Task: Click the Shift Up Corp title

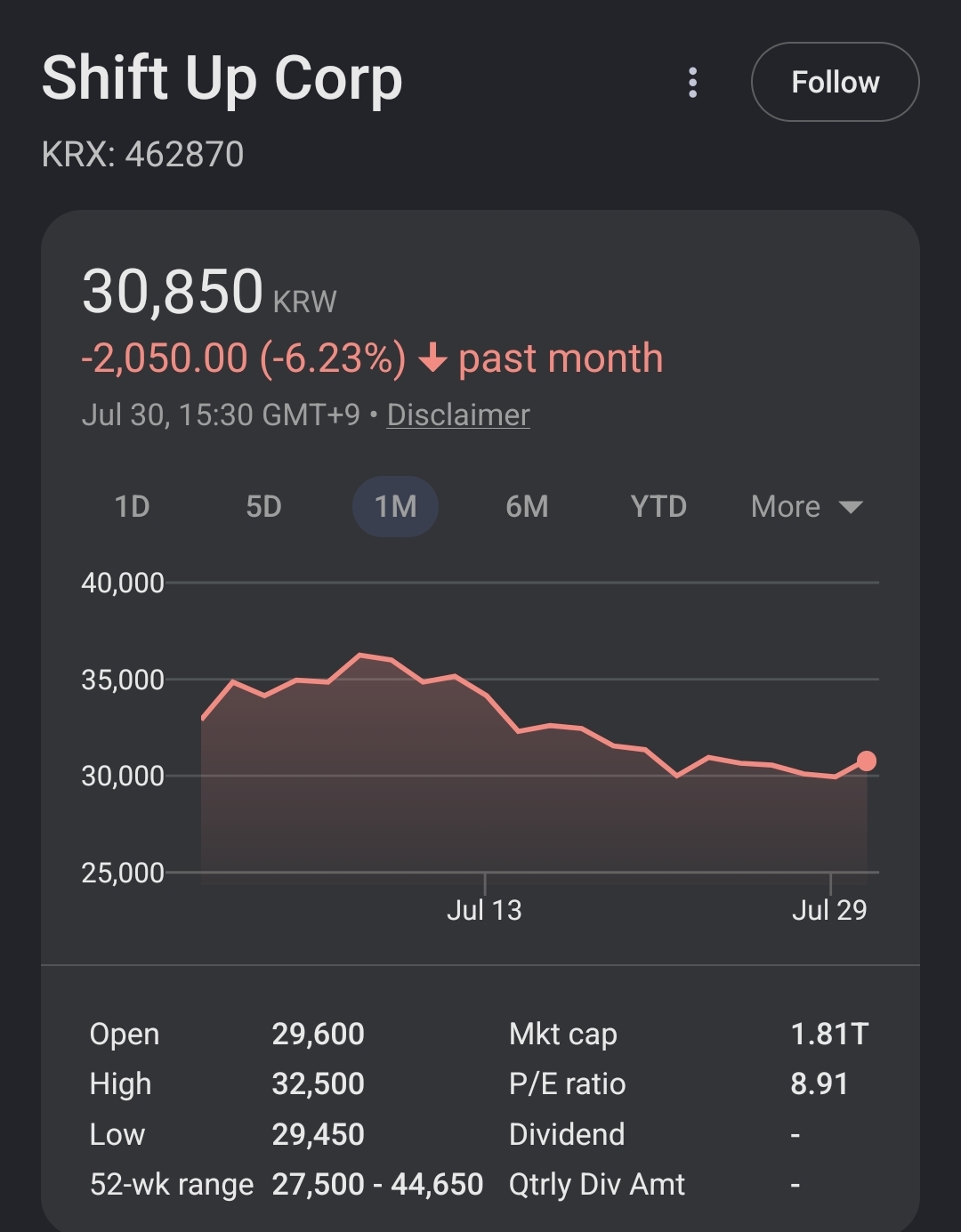Action: 222,80
